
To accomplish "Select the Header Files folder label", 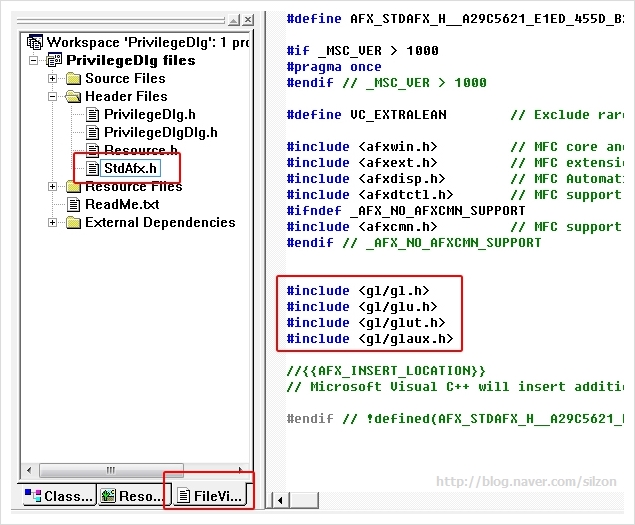I will pyautogui.click(x=126, y=96).
